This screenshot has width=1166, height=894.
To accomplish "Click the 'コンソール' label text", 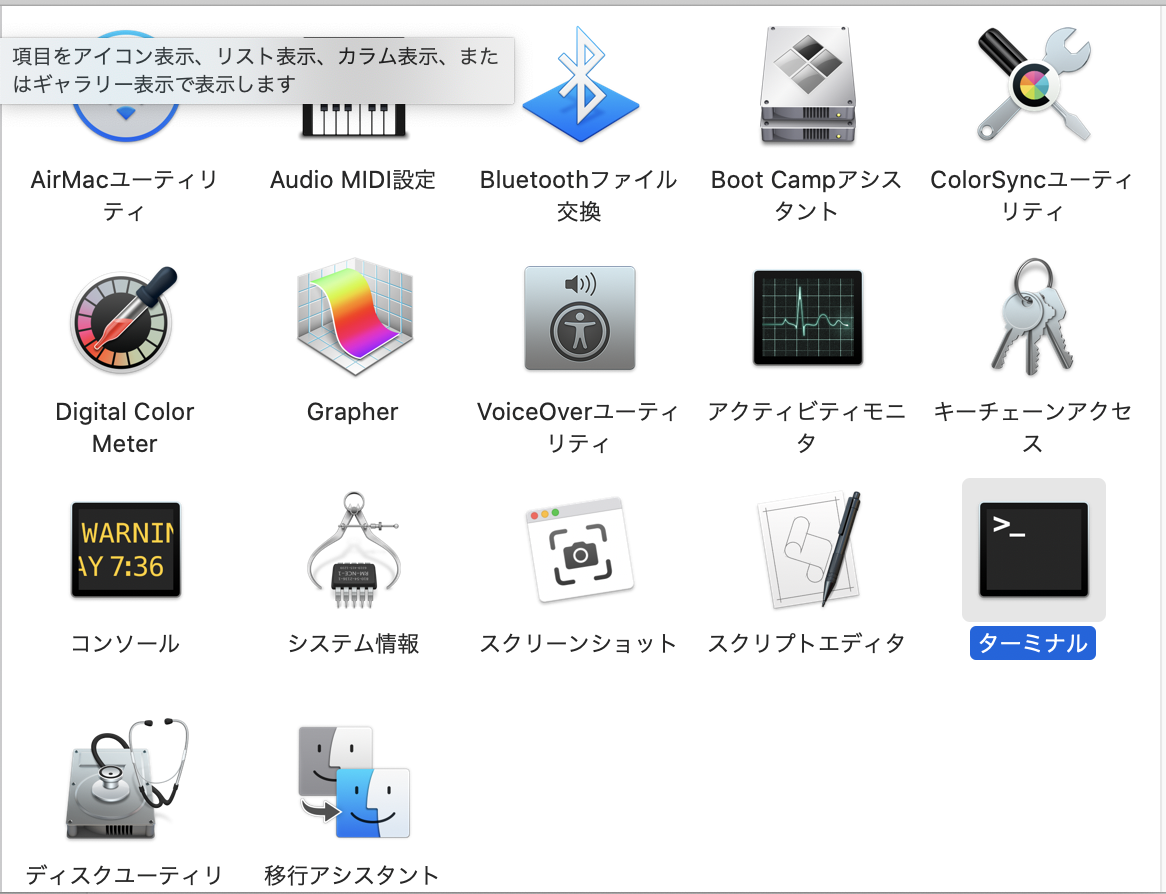I will point(125,643).
